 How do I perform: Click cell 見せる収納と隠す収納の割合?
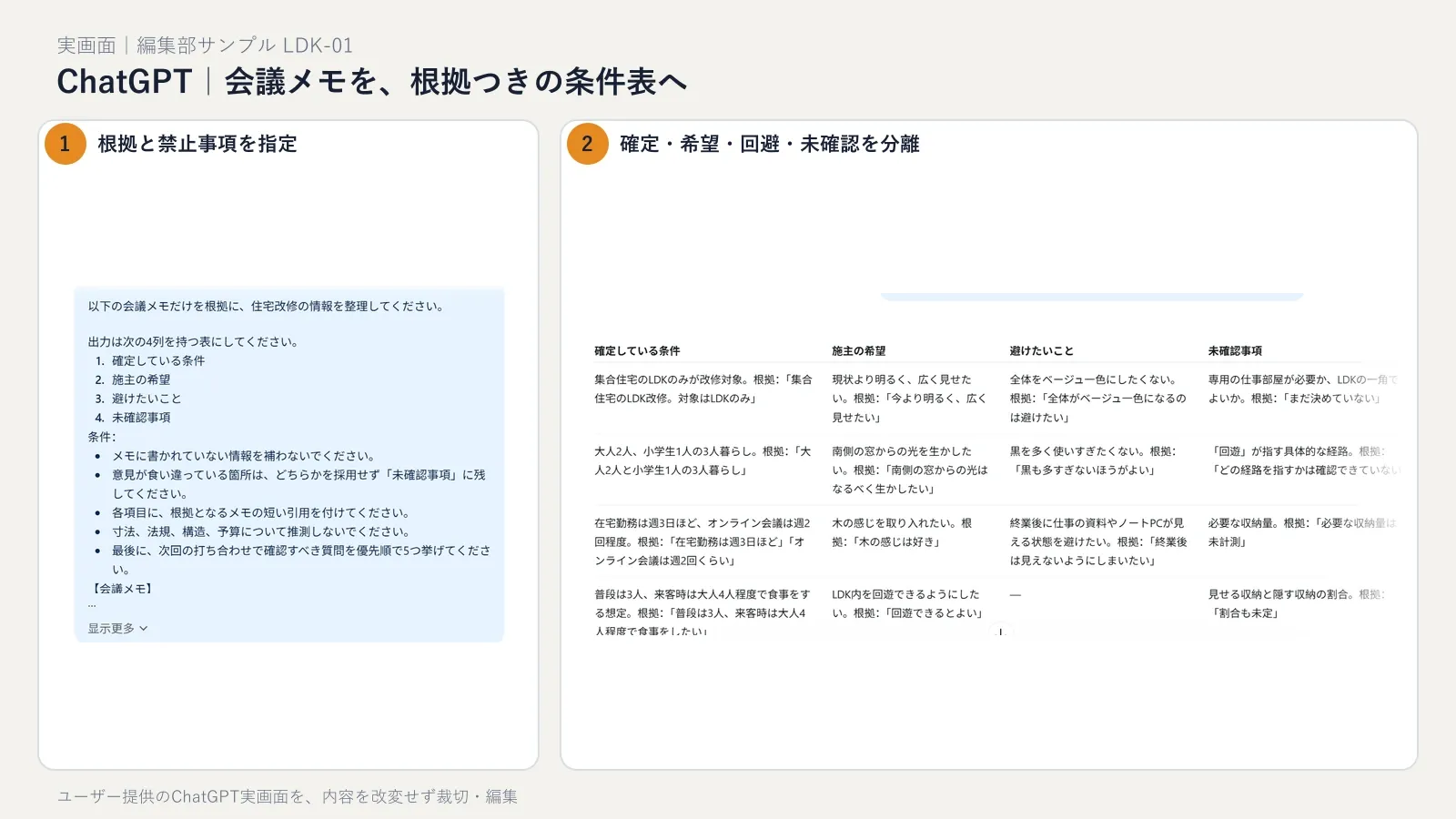[1297, 603]
